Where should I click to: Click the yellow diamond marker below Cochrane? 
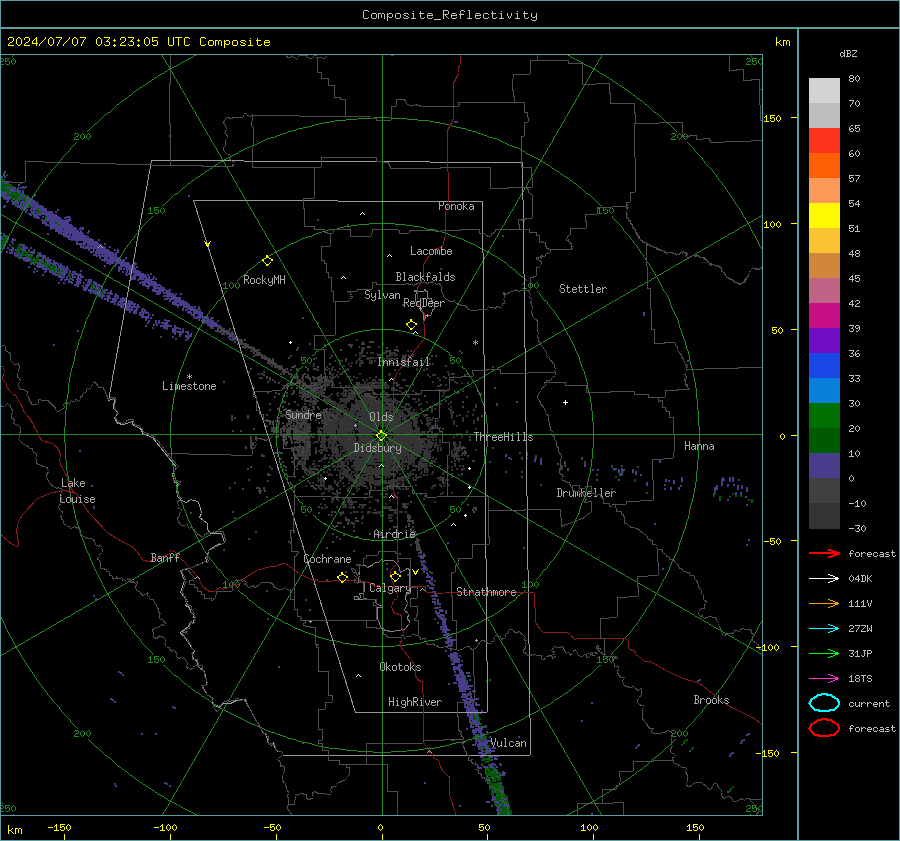click(x=342, y=577)
